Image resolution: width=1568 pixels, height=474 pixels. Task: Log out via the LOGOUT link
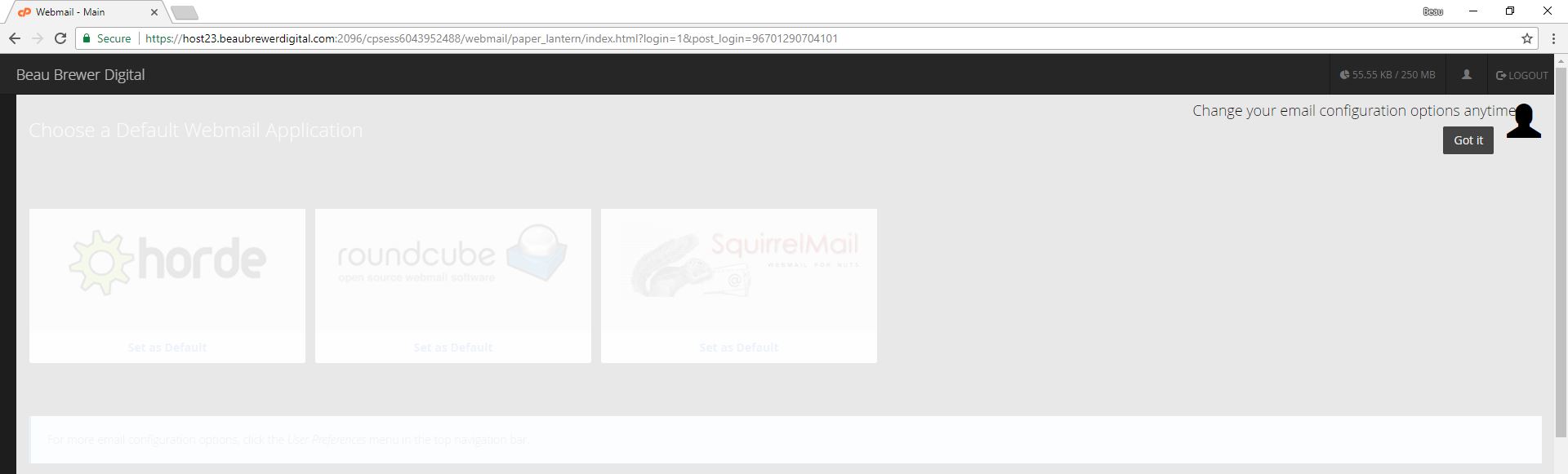coord(1521,75)
